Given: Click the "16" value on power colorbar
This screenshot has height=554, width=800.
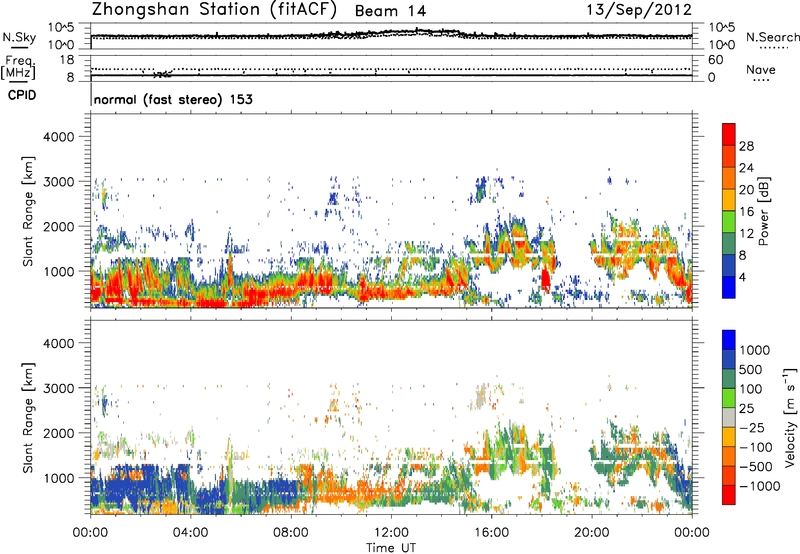Looking at the screenshot, I should pyautogui.click(x=746, y=212).
